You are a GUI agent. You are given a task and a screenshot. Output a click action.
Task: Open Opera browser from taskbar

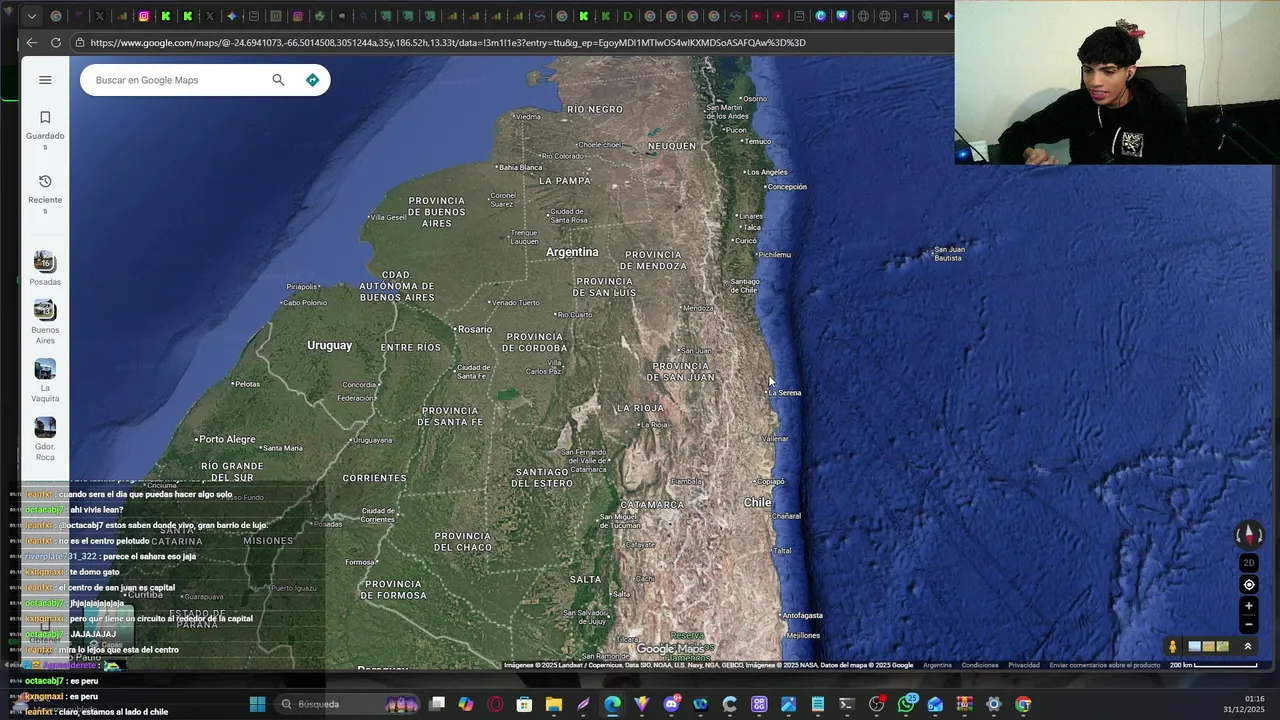click(x=494, y=704)
